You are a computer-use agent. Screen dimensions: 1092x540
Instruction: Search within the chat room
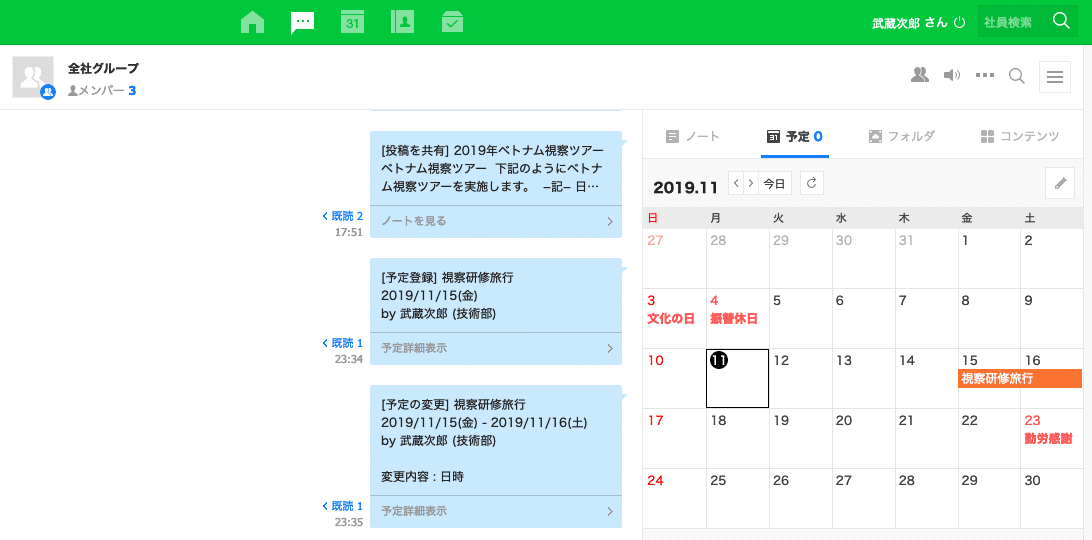click(x=1017, y=76)
